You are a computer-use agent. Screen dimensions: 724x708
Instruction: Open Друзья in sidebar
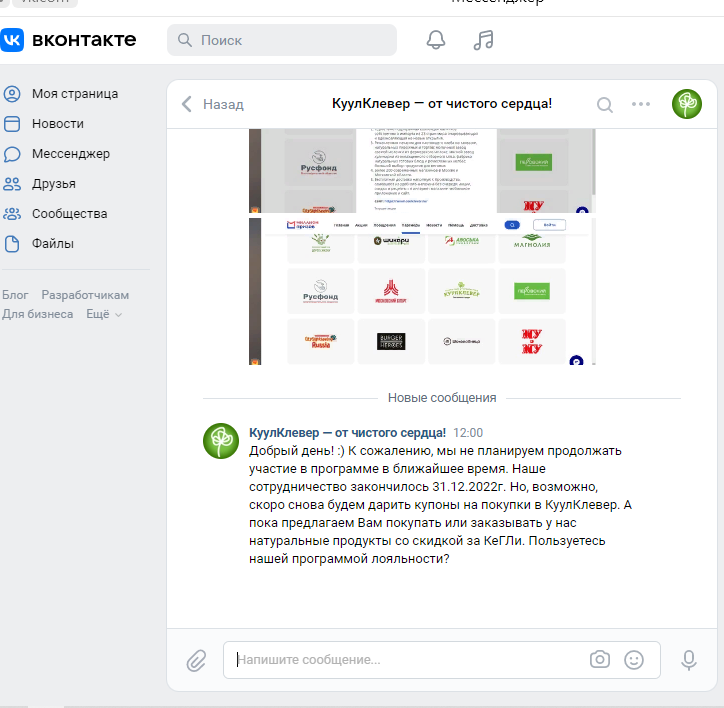[x=54, y=184]
